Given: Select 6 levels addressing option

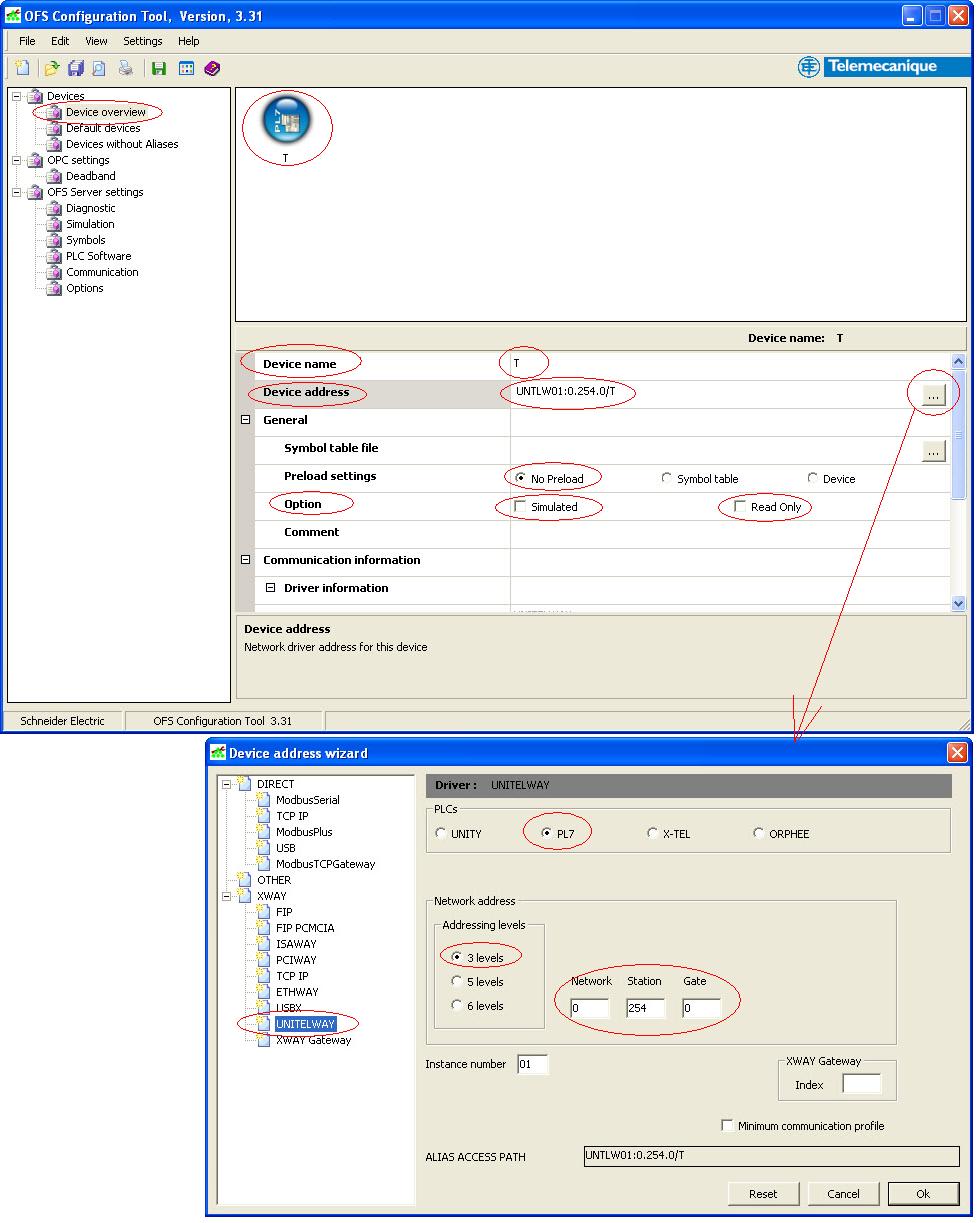Looking at the screenshot, I should click(x=457, y=1006).
